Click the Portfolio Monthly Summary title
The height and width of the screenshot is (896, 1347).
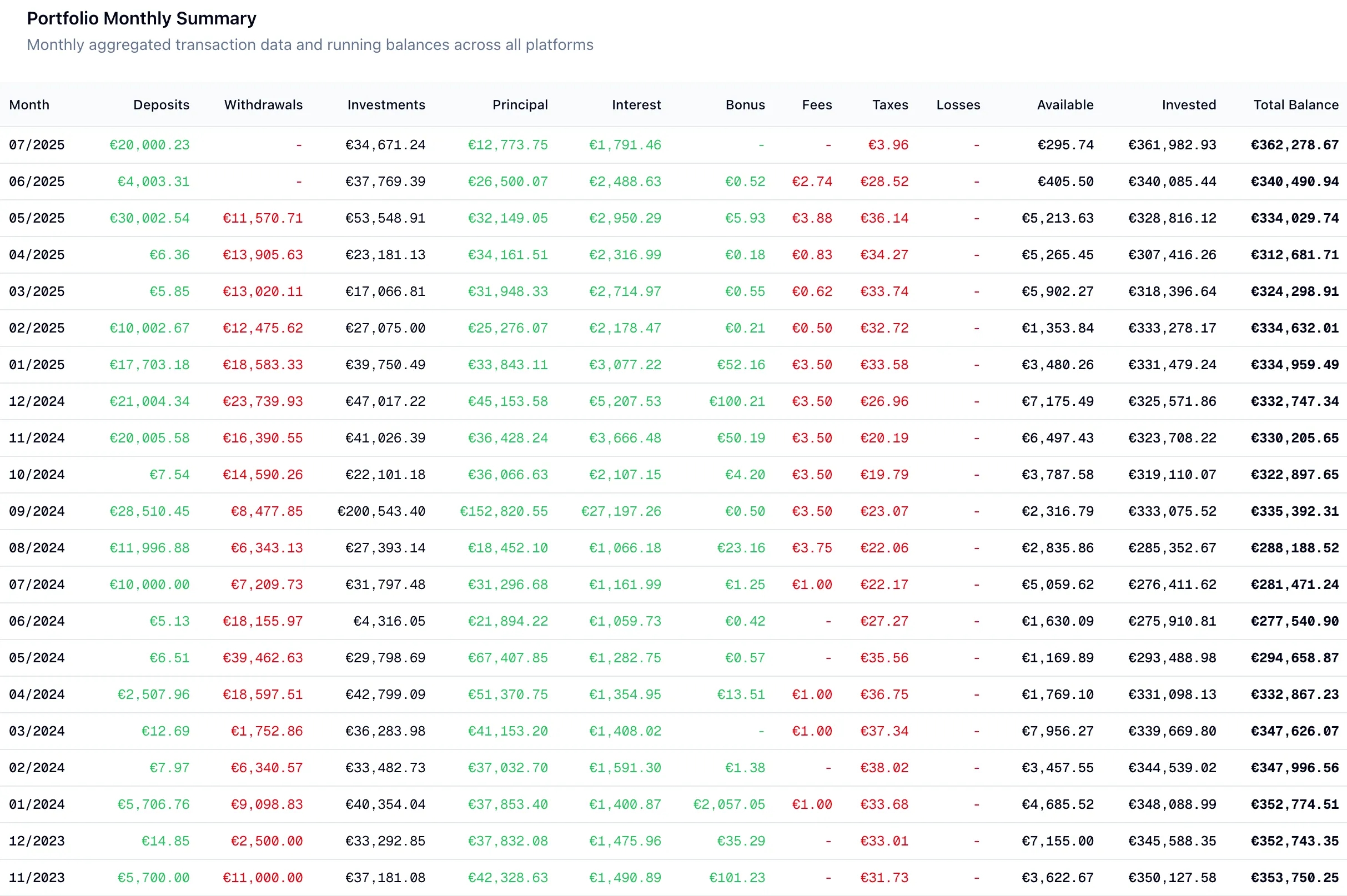click(x=141, y=18)
